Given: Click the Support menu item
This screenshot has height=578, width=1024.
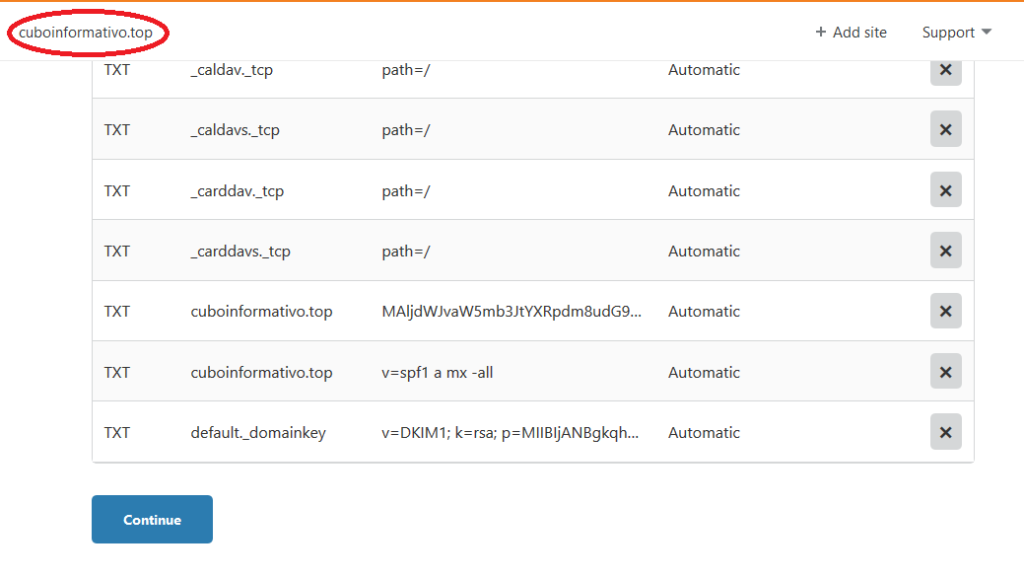Looking at the screenshot, I should click(948, 32).
